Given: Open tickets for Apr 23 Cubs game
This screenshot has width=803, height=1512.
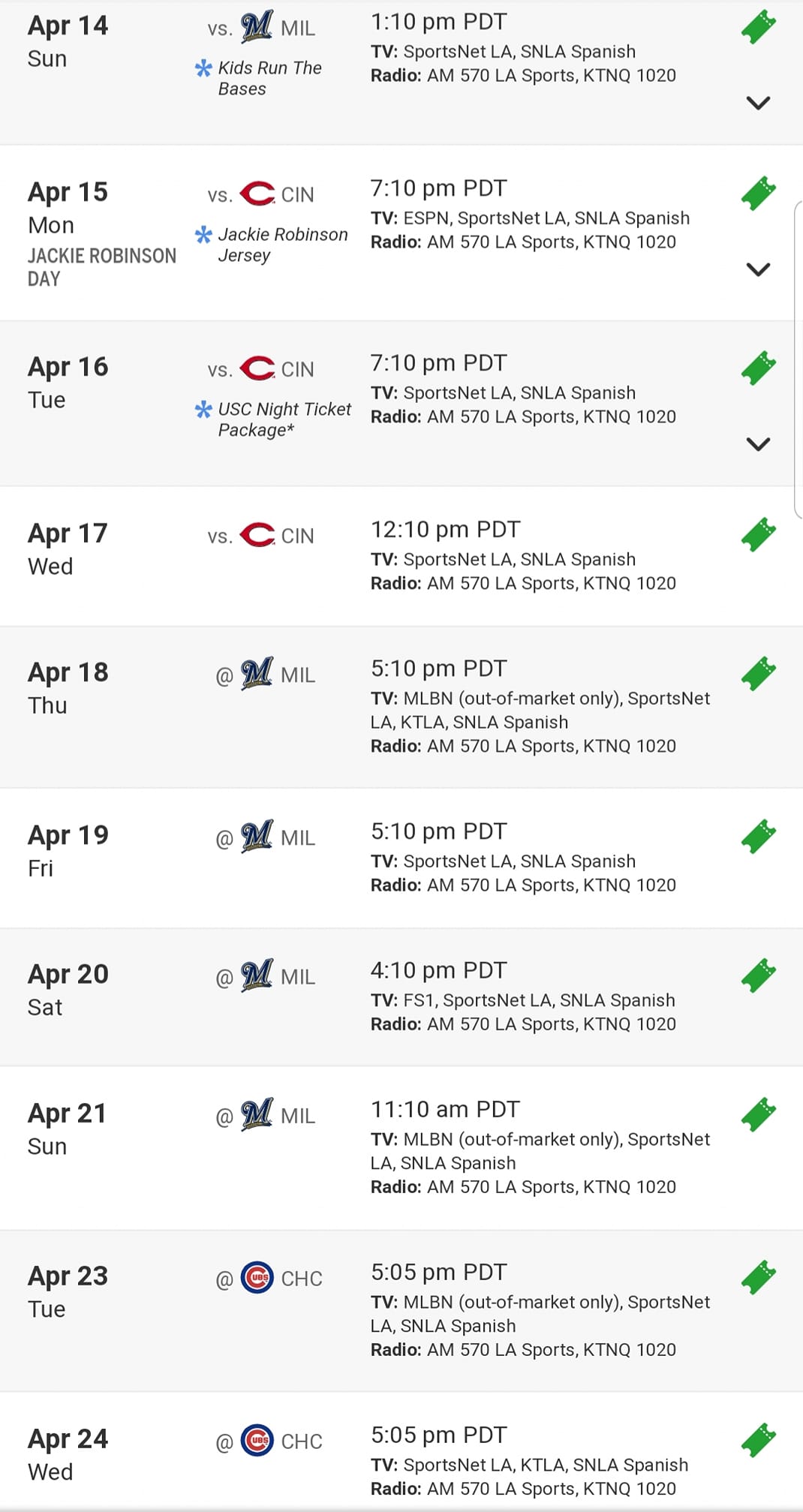Looking at the screenshot, I should click(758, 1277).
